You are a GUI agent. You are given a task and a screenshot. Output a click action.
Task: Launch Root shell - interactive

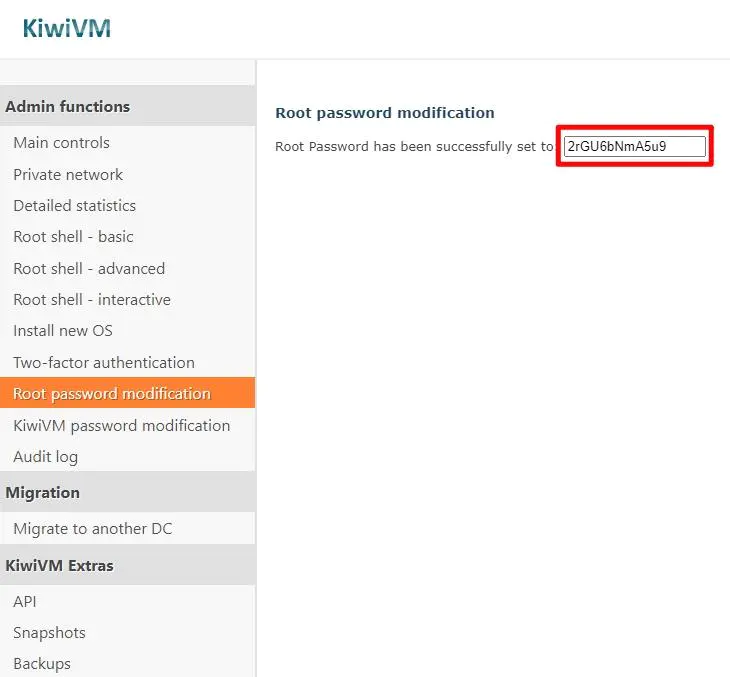point(92,300)
